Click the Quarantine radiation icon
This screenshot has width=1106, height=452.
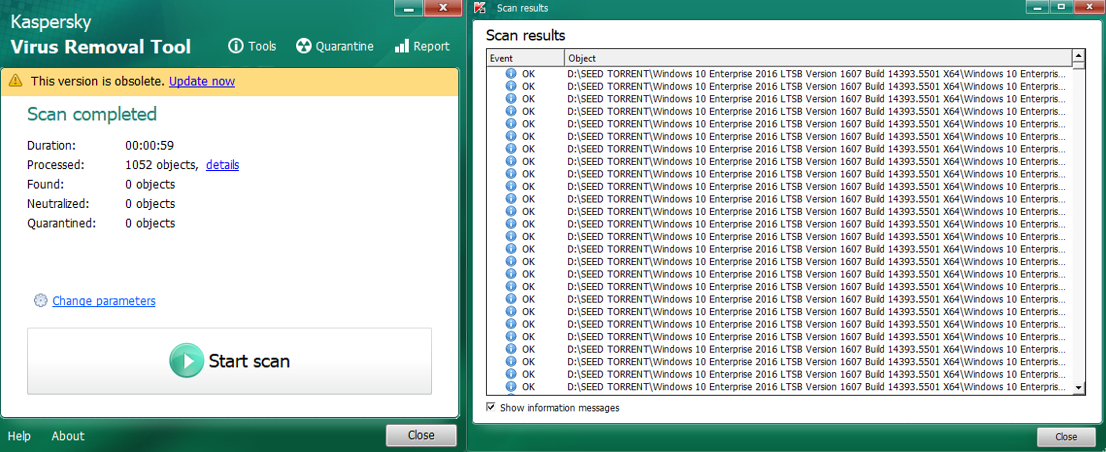[303, 47]
